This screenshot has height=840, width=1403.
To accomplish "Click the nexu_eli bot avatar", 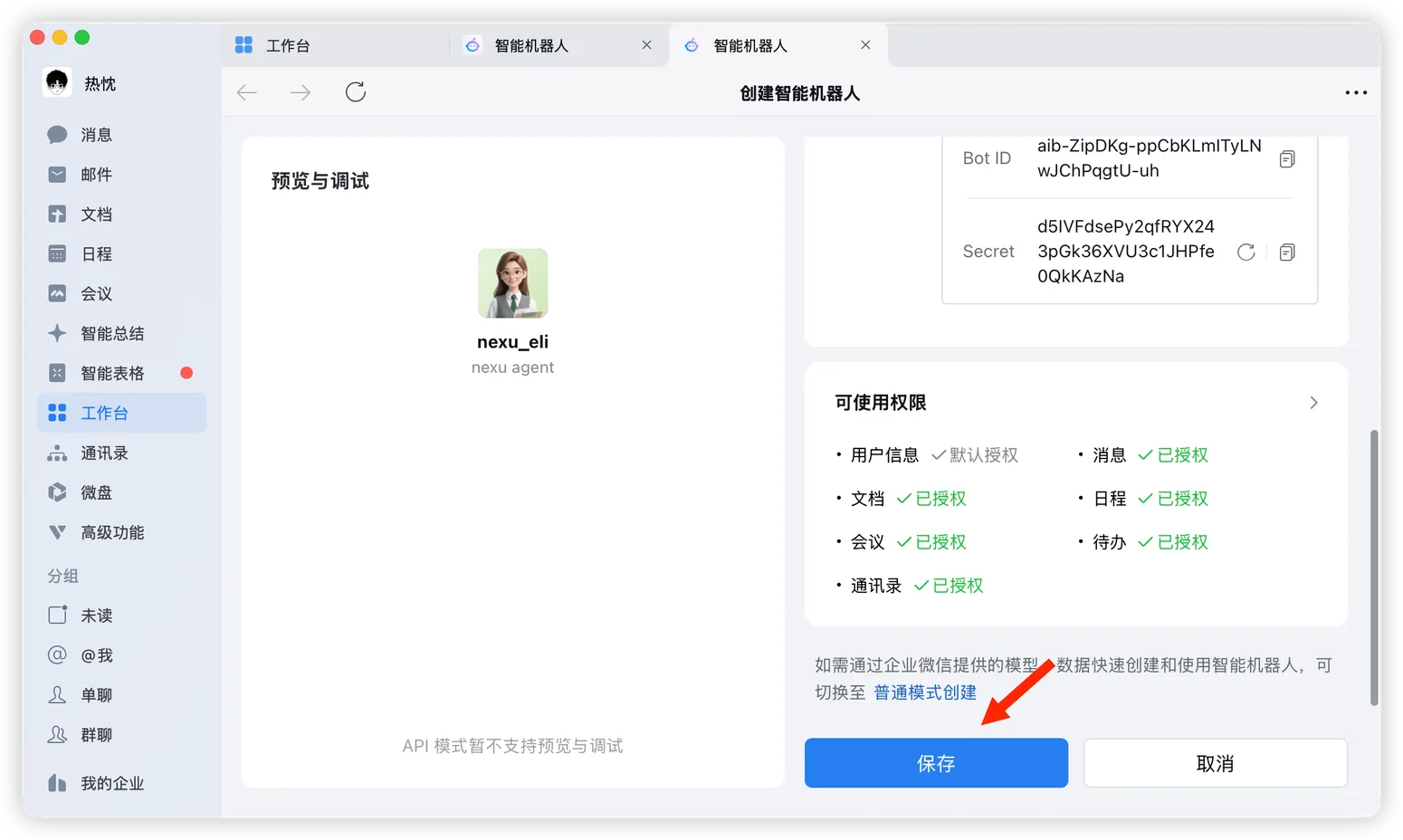I will tap(512, 282).
